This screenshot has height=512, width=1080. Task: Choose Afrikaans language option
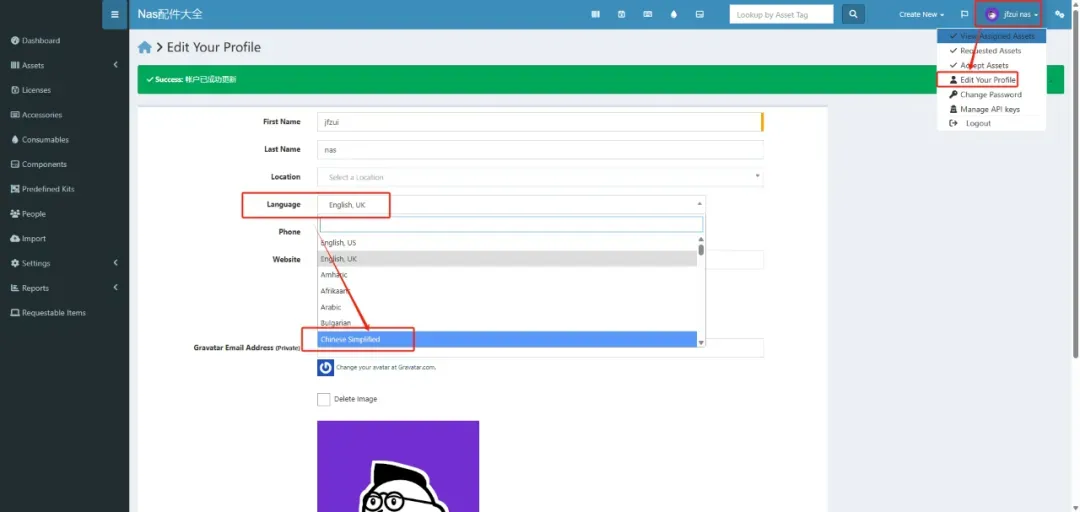(x=508, y=291)
